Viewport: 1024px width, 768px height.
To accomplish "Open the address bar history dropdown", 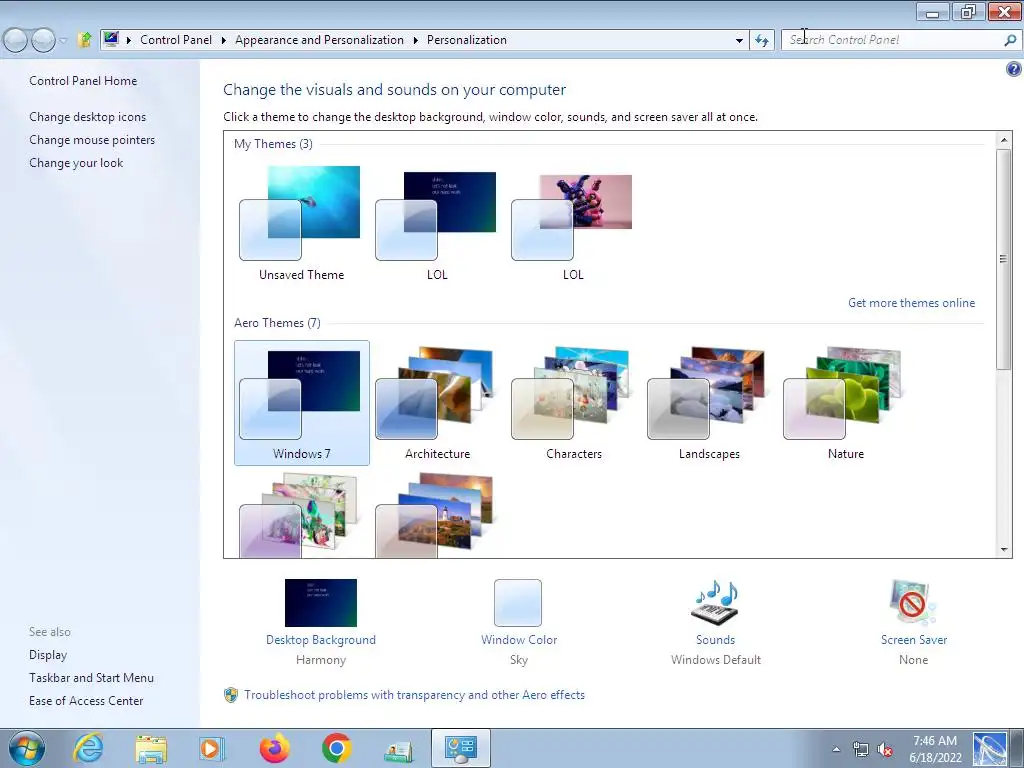I will click(739, 40).
